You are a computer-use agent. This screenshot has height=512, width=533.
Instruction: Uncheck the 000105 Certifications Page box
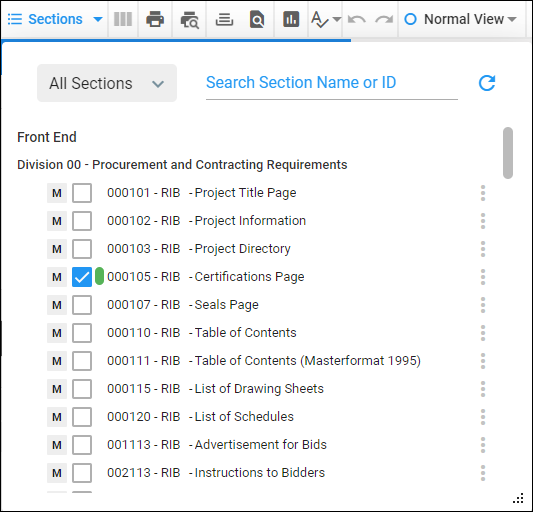[82, 277]
